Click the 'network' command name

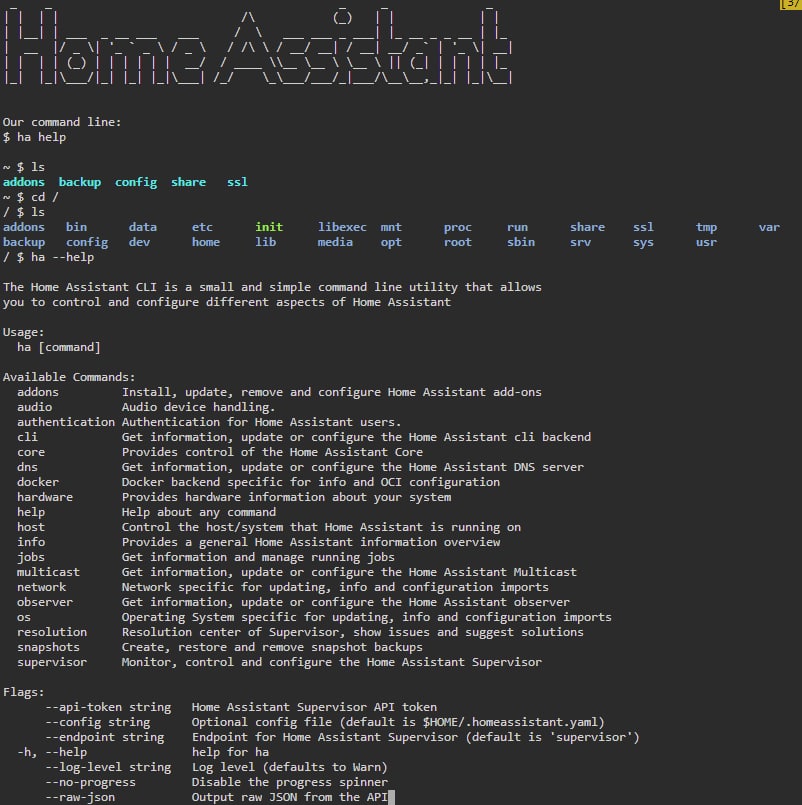(42, 587)
